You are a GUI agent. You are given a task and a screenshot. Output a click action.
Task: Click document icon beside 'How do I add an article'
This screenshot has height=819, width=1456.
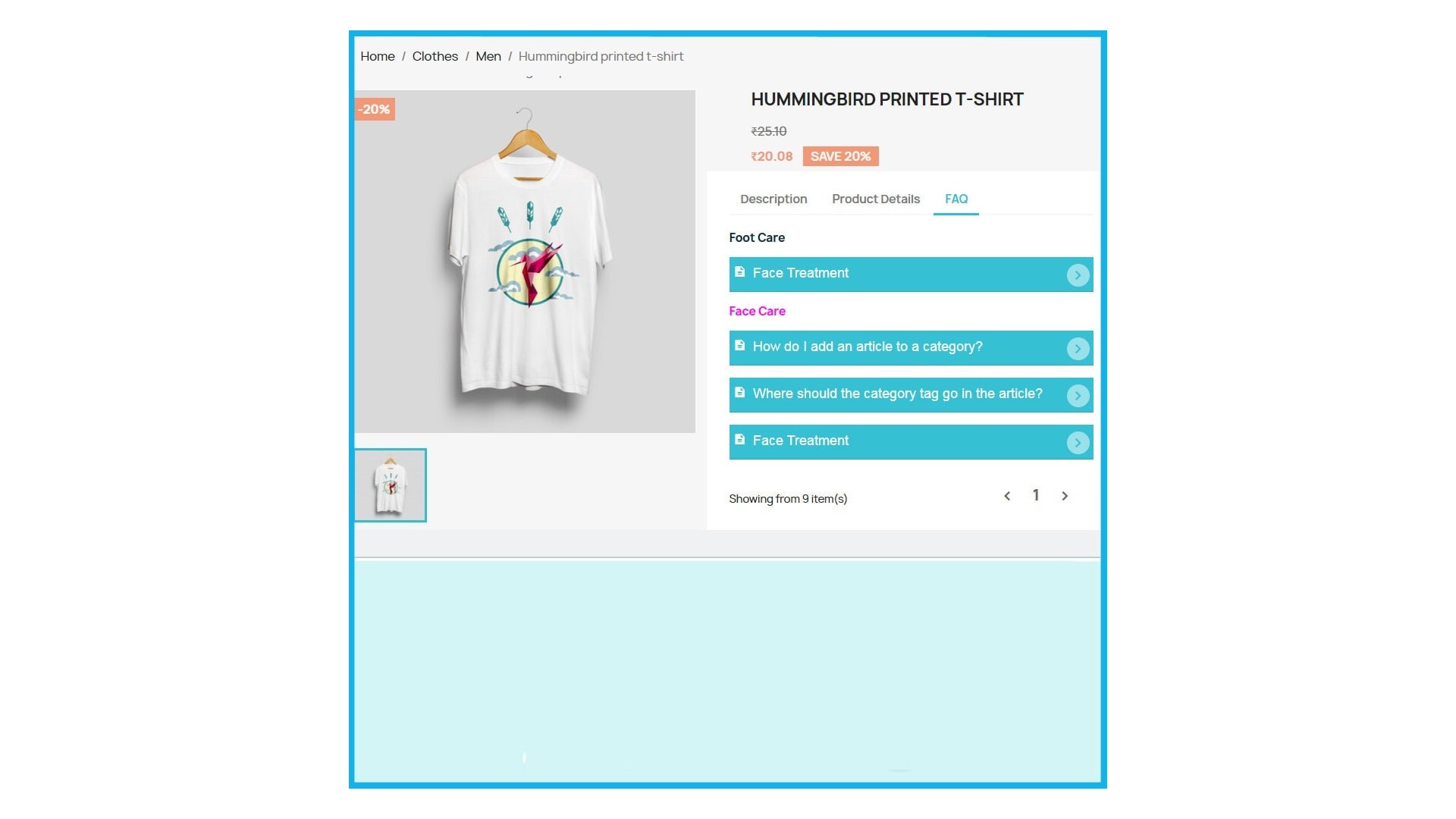739,345
